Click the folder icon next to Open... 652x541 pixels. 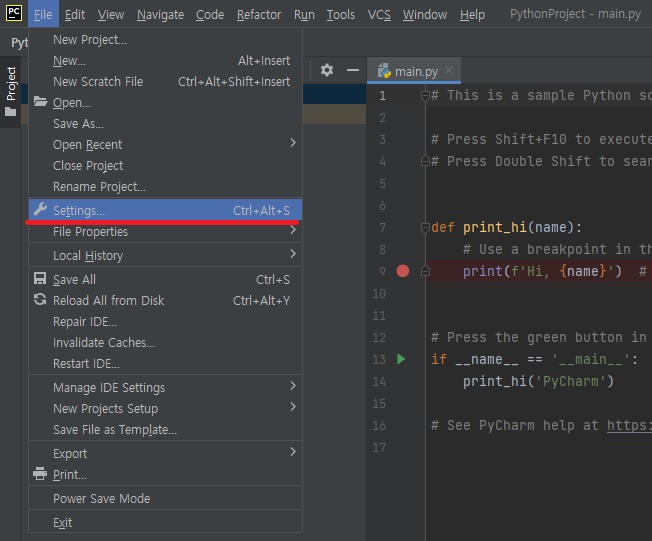[40, 101]
